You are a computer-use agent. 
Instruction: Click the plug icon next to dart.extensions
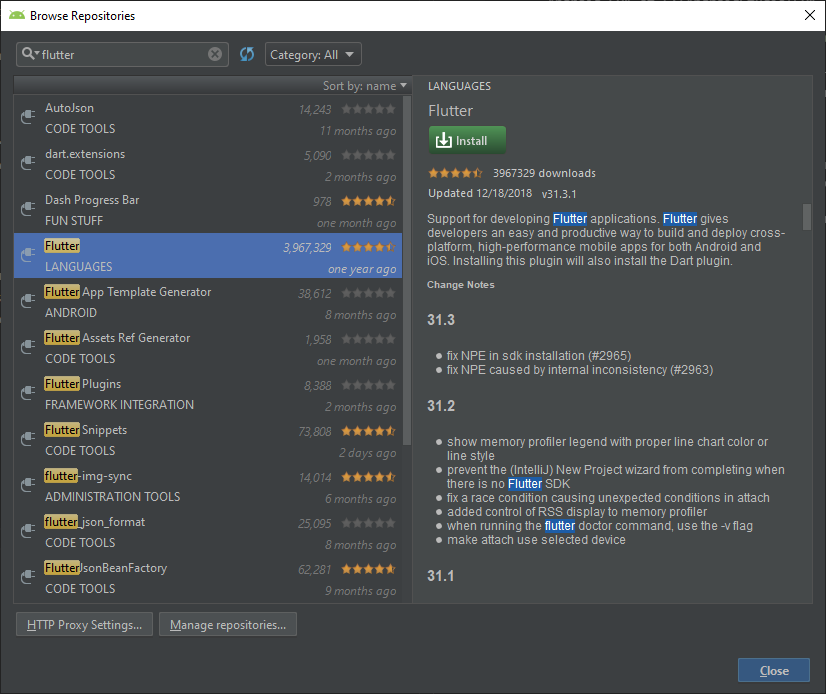(x=27, y=163)
